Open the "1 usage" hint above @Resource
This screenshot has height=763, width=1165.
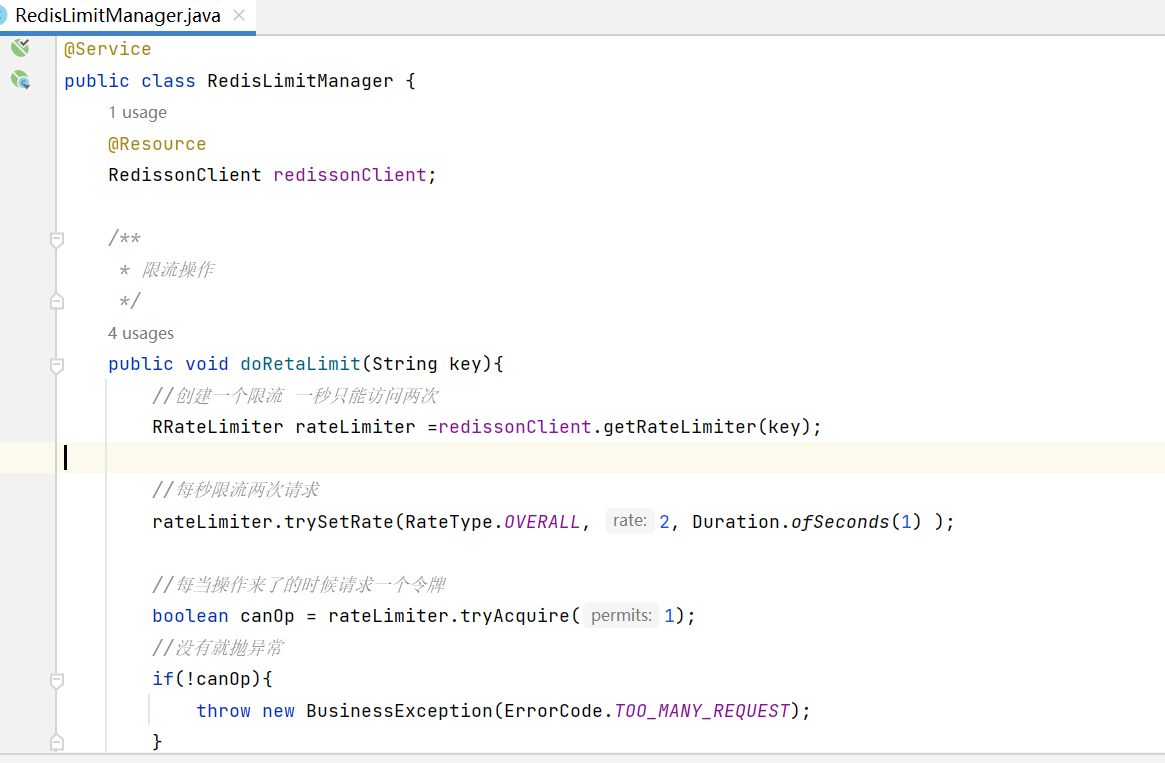click(137, 112)
